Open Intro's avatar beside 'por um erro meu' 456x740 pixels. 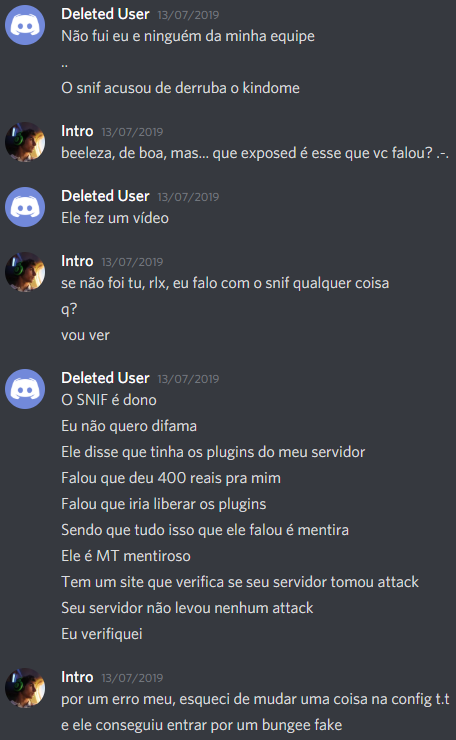click(x=25, y=688)
